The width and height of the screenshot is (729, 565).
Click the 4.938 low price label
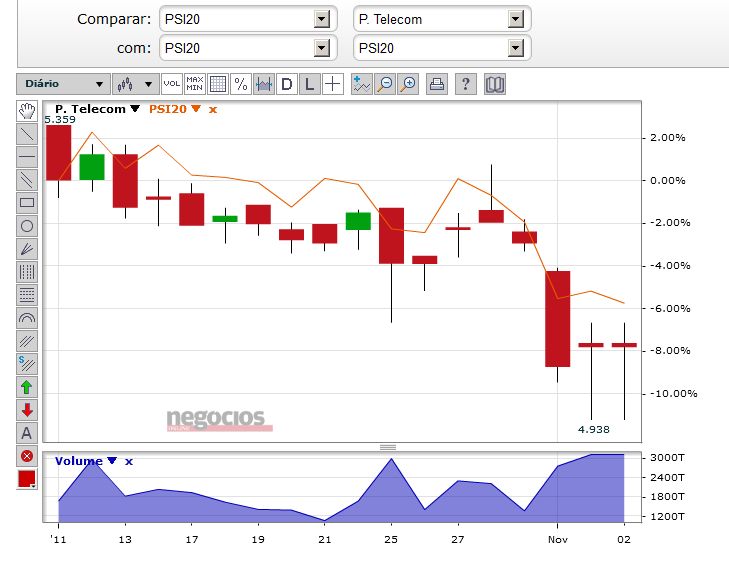pyautogui.click(x=593, y=430)
